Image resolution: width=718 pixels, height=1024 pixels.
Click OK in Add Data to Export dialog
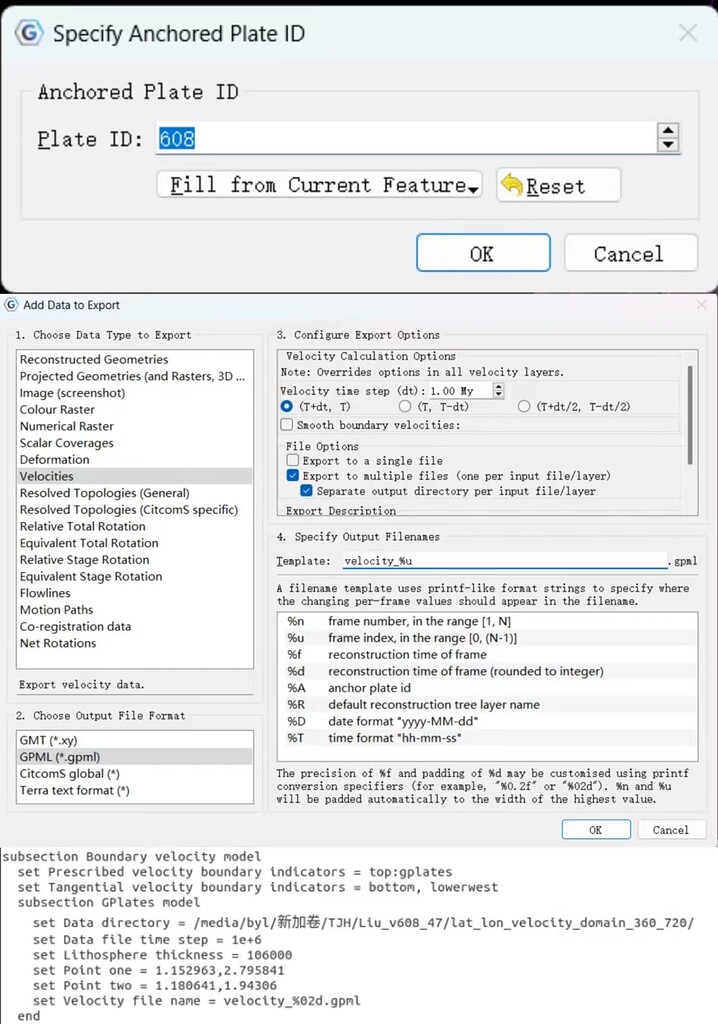coord(596,829)
